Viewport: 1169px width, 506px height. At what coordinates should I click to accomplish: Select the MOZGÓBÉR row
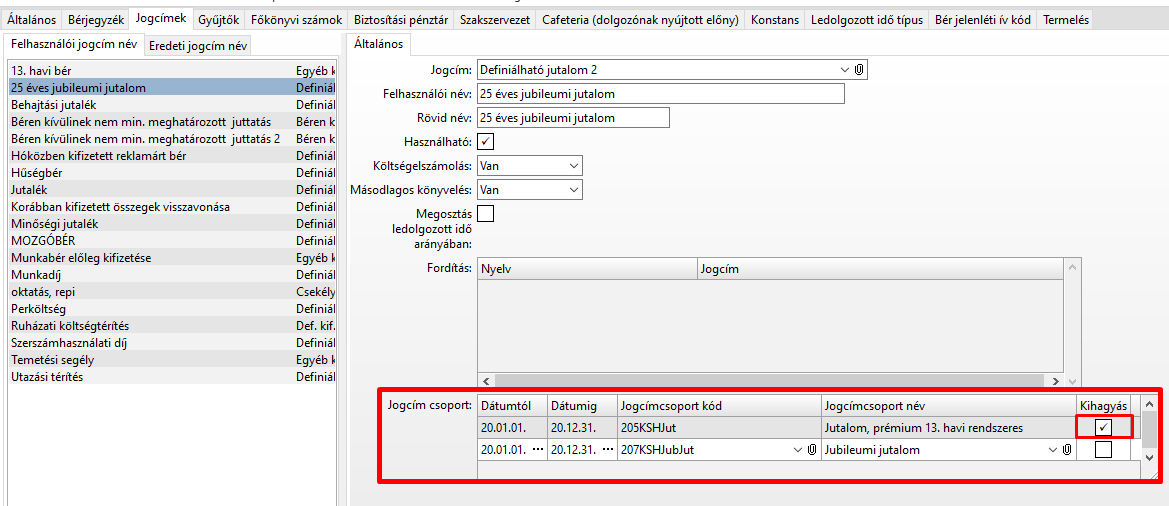[171, 241]
